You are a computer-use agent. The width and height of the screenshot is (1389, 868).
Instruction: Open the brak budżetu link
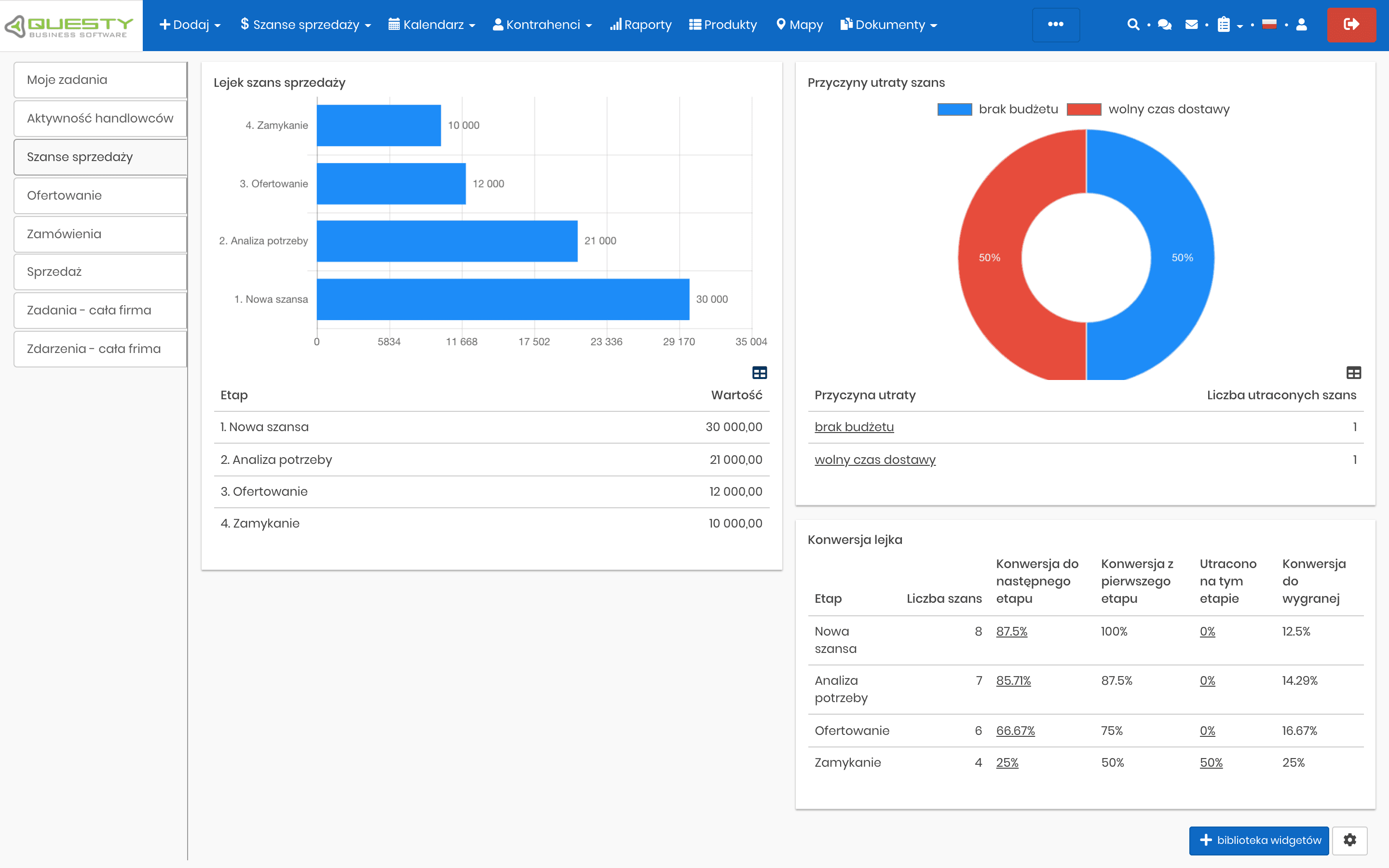(854, 427)
